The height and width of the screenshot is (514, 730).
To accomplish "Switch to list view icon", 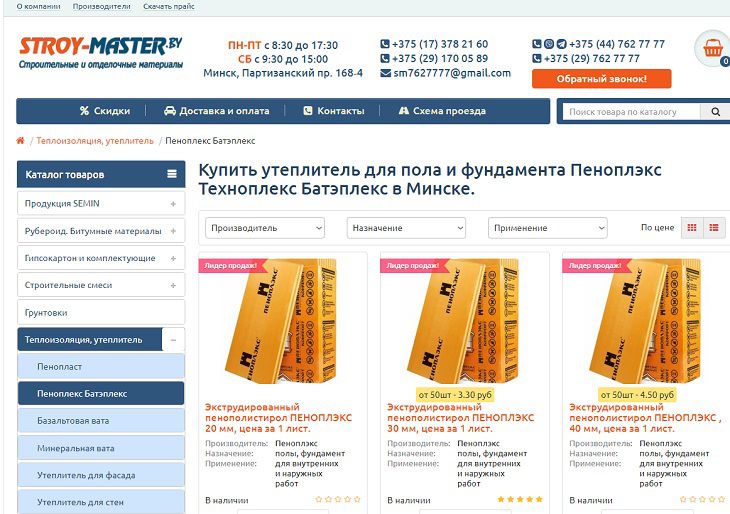I will [714, 228].
